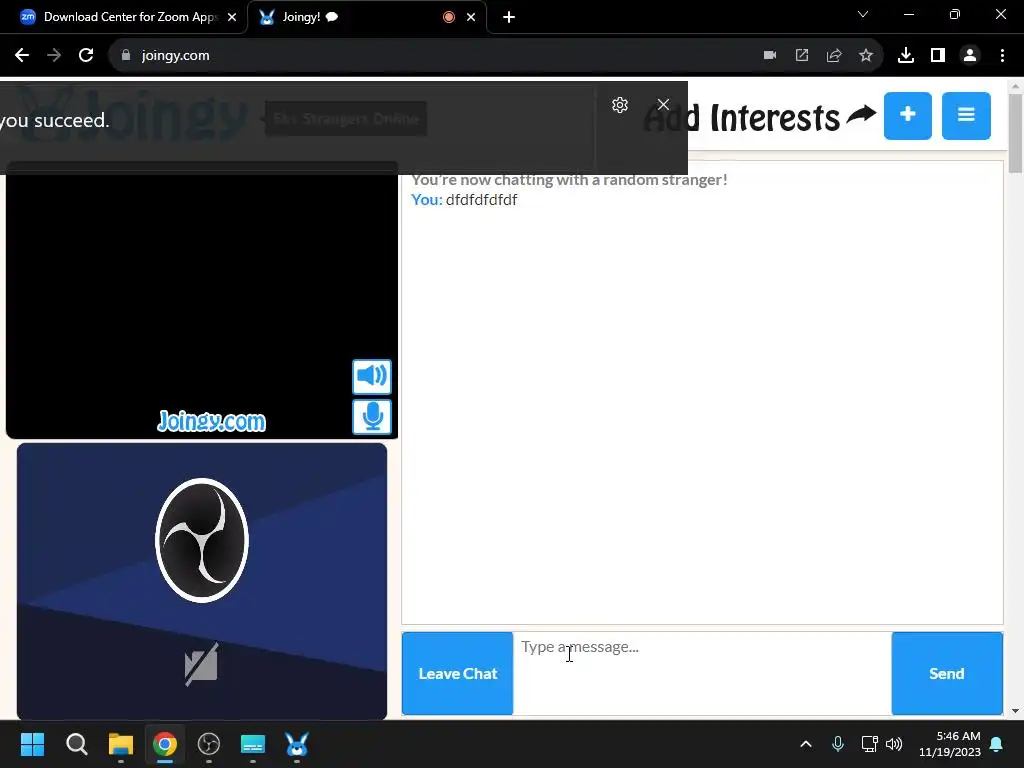Dismiss the overlay with the X icon

pyautogui.click(x=663, y=104)
